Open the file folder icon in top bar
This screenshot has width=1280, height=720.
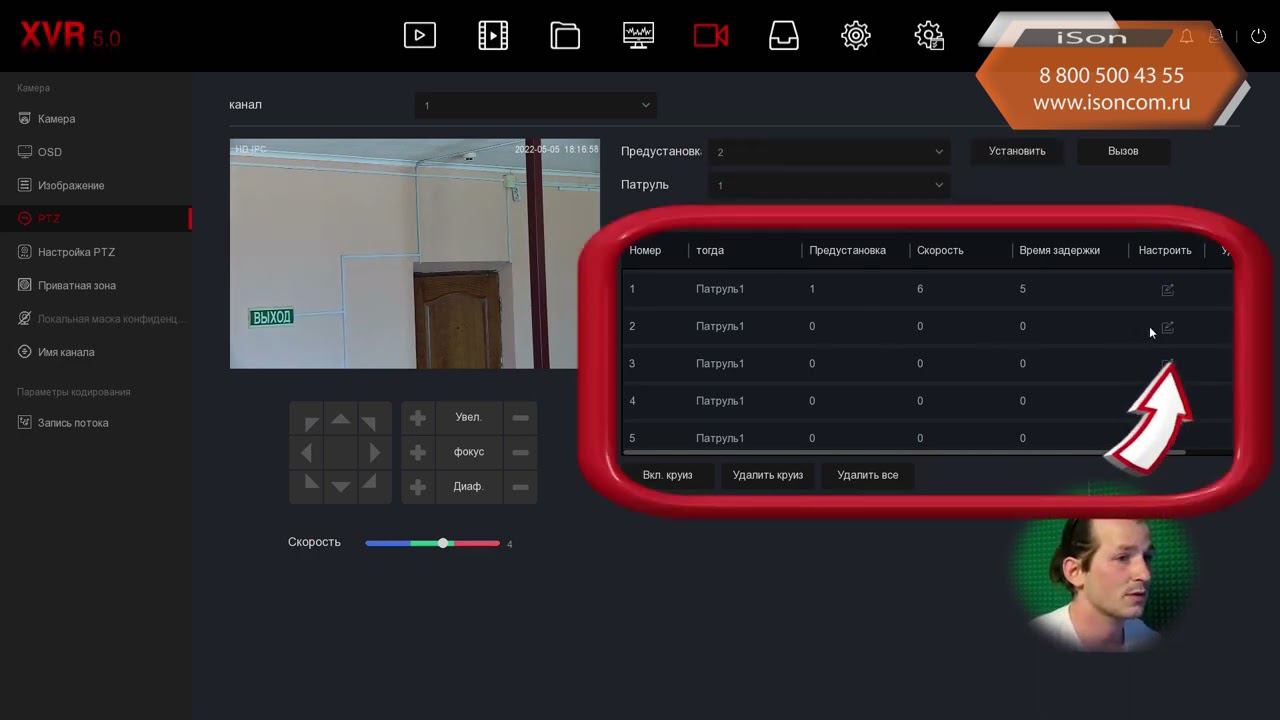click(565, 36)
